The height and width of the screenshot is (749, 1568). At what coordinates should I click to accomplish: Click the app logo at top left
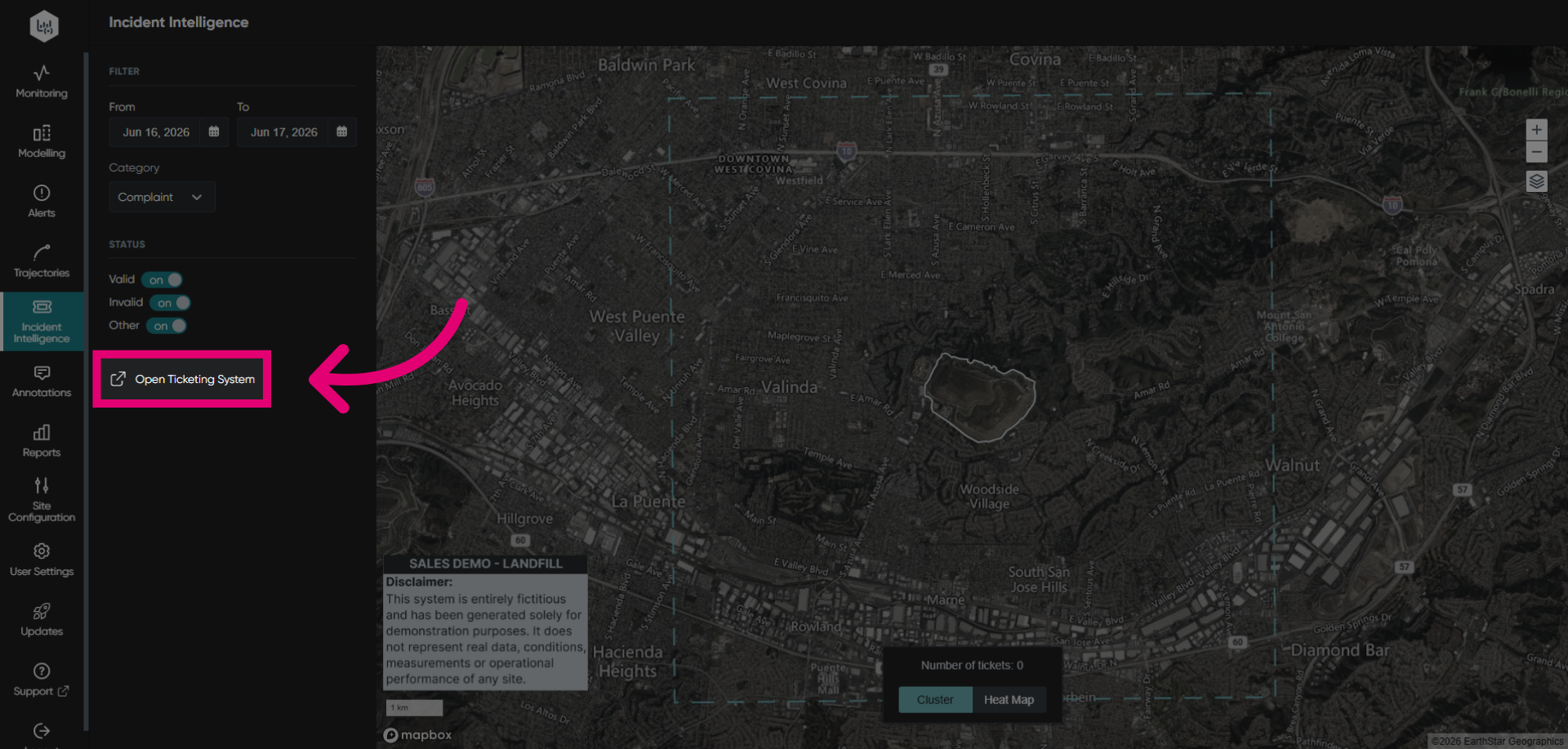click(x=44, y=25)
